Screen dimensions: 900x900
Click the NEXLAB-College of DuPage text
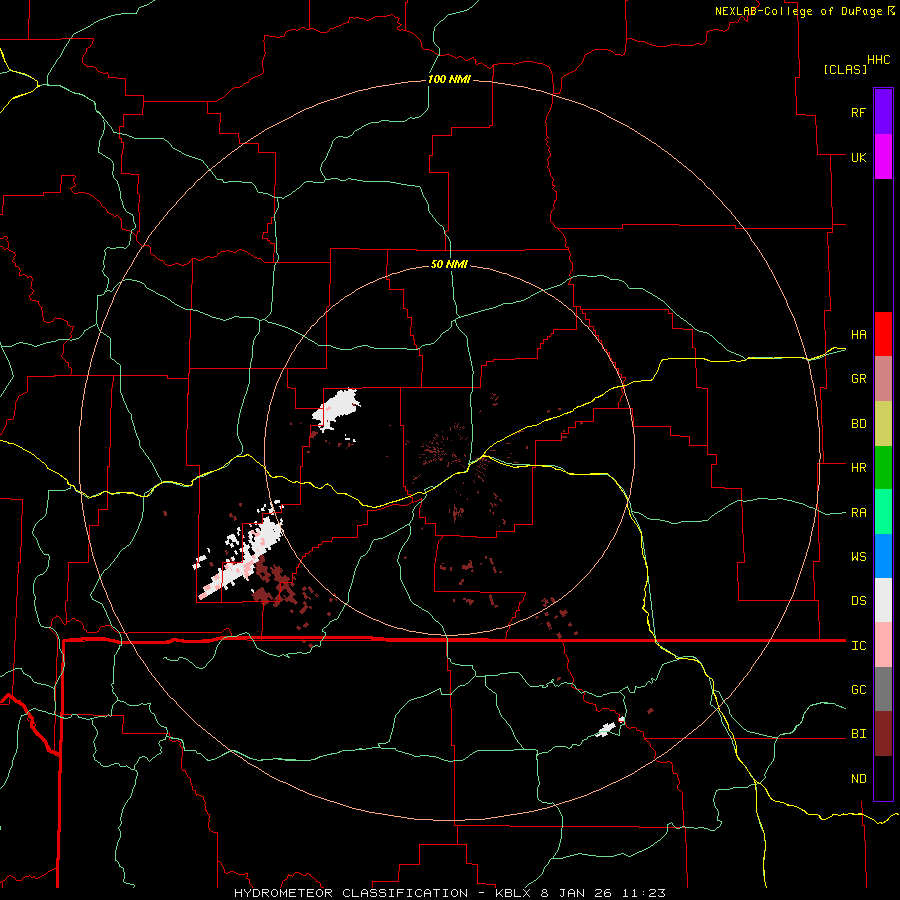(798, 11)
